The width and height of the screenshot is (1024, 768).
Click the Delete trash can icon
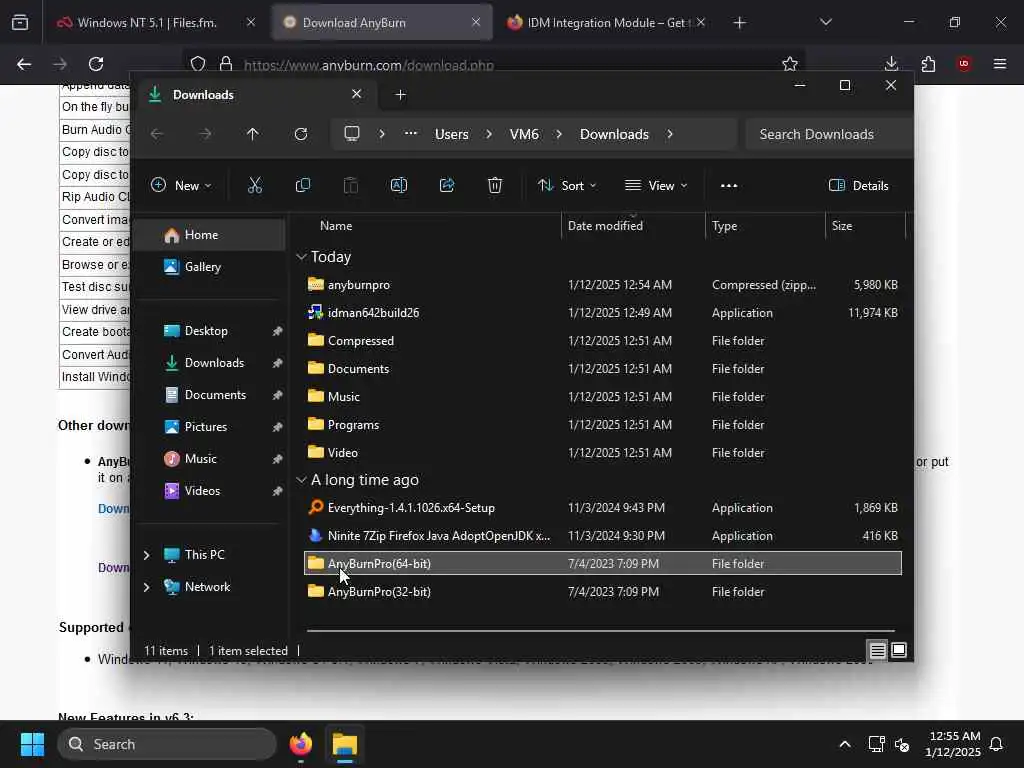click(x=495, y=185)
